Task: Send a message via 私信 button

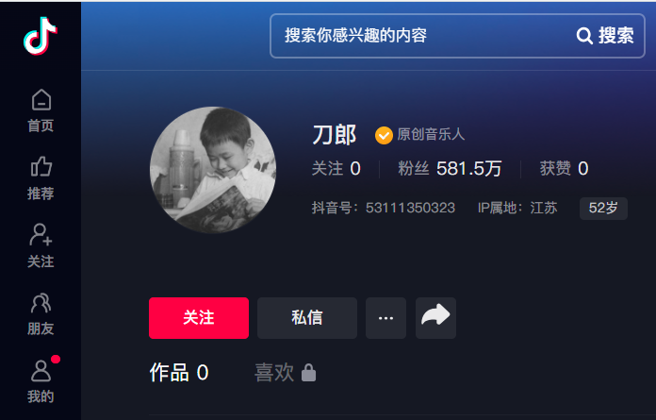Action: [307, 318]
